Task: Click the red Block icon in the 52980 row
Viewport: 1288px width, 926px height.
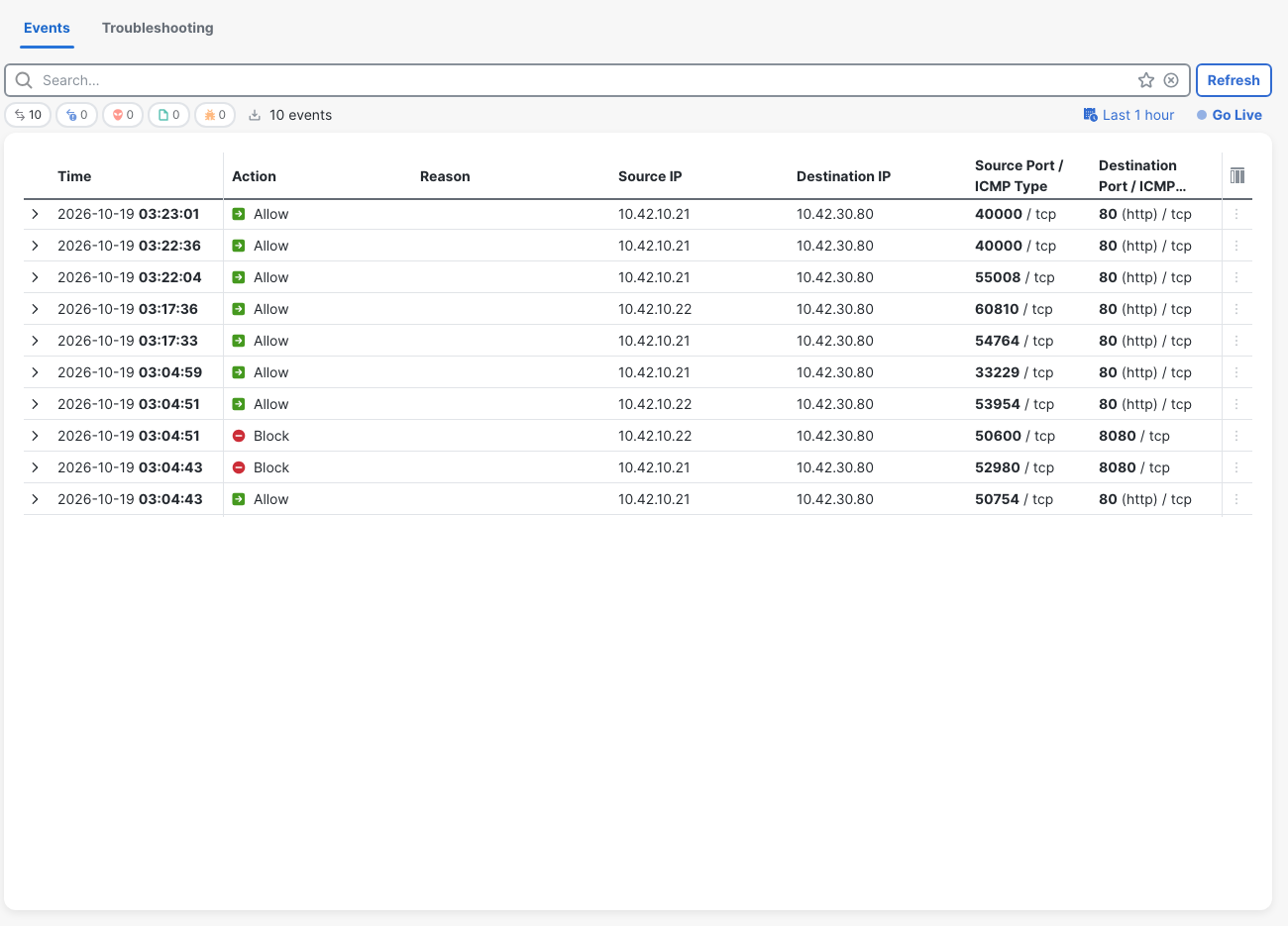Action: 239,467
